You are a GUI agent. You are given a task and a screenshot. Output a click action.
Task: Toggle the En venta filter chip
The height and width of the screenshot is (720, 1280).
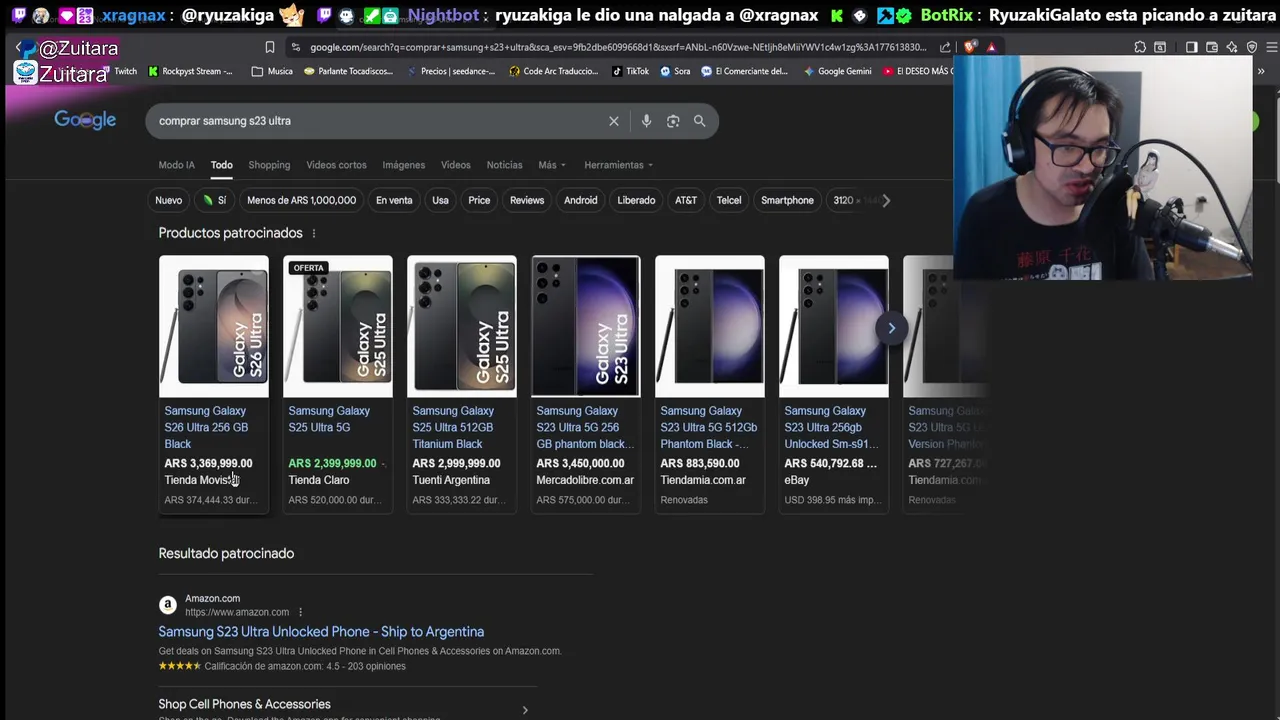[x=394, y=200]
